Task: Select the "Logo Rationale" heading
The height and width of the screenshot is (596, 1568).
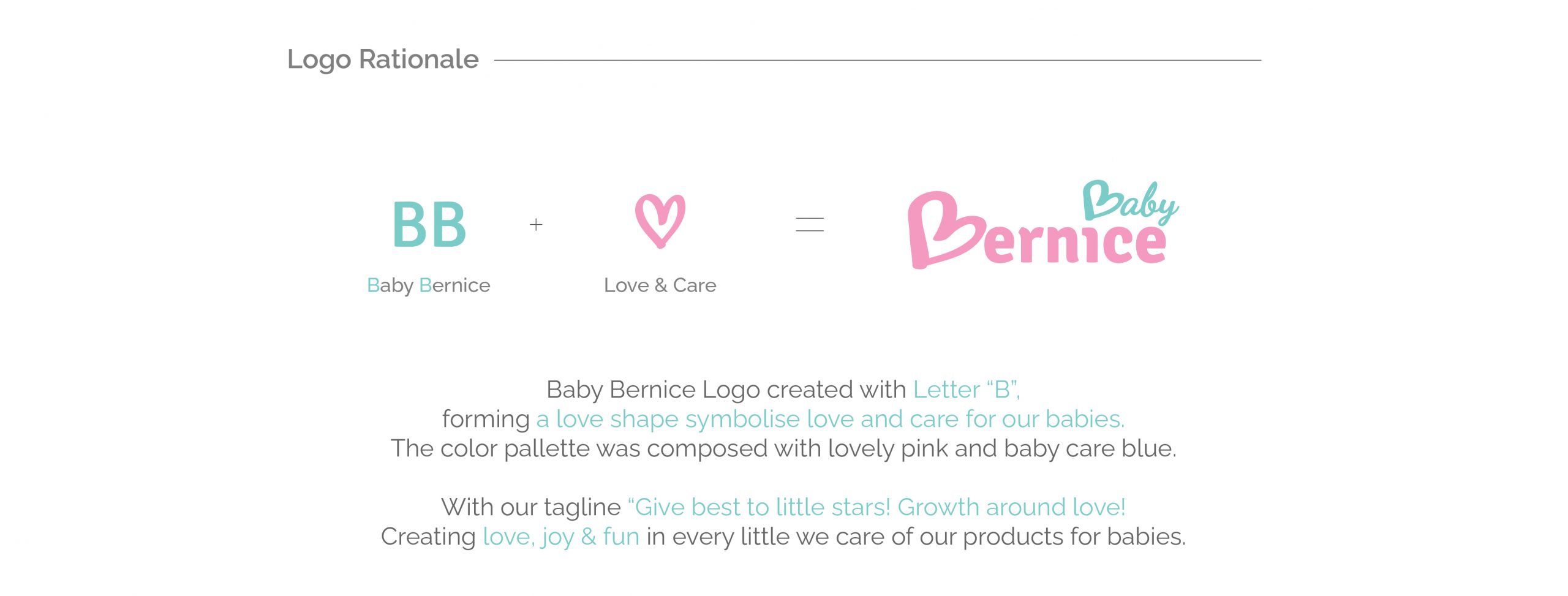Action: click(383, 59)
